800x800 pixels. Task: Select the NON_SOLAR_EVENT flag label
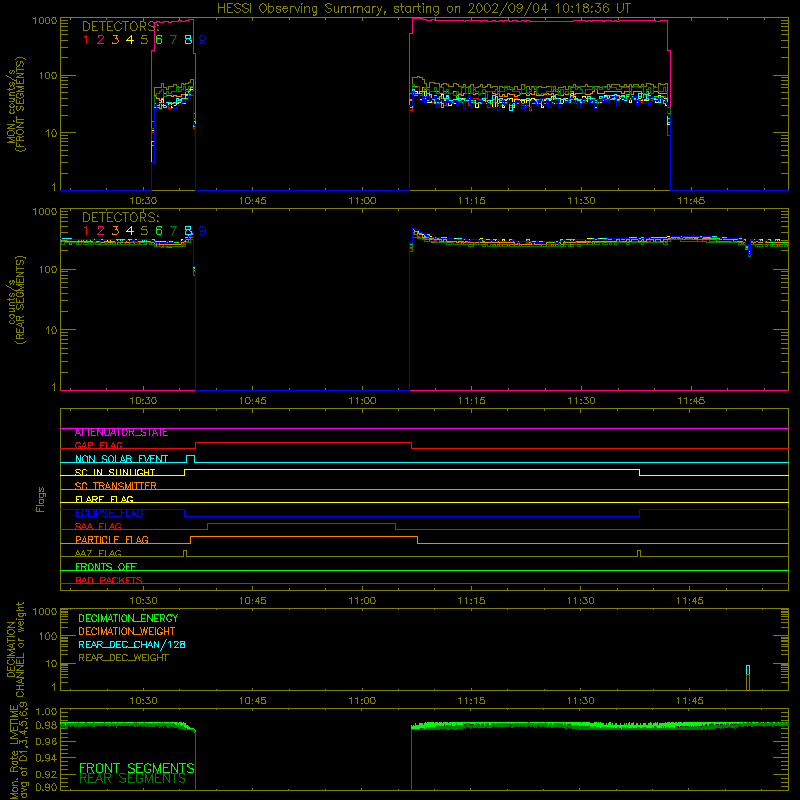[x=121, y=459]
